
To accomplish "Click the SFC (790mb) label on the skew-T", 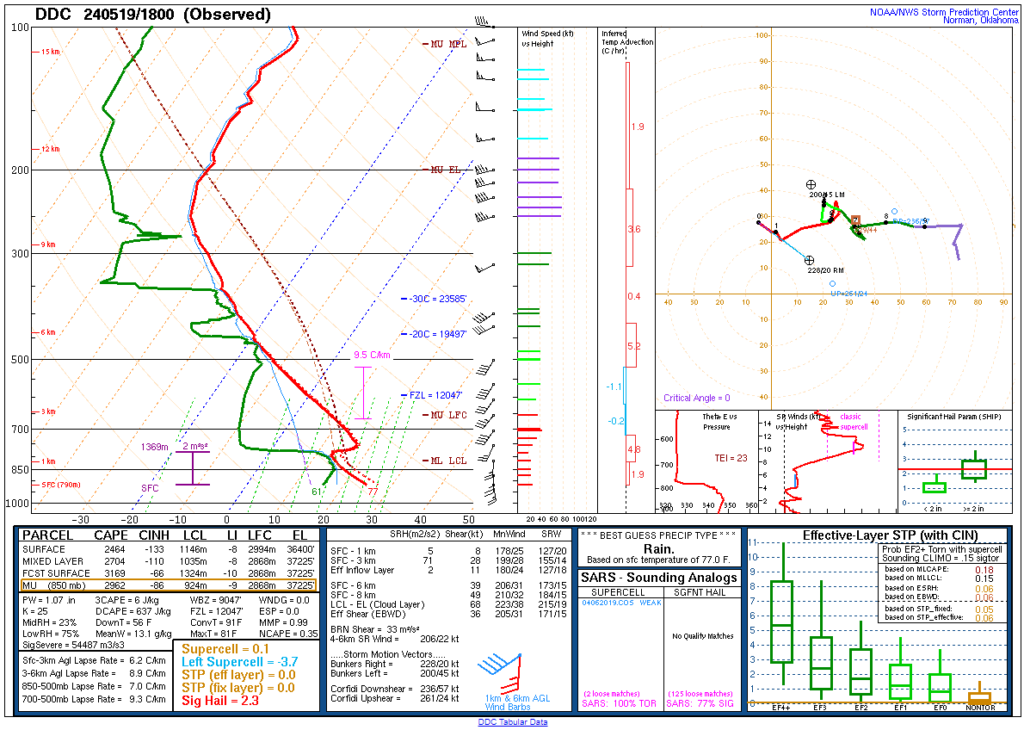I will [x=59, y=485].
